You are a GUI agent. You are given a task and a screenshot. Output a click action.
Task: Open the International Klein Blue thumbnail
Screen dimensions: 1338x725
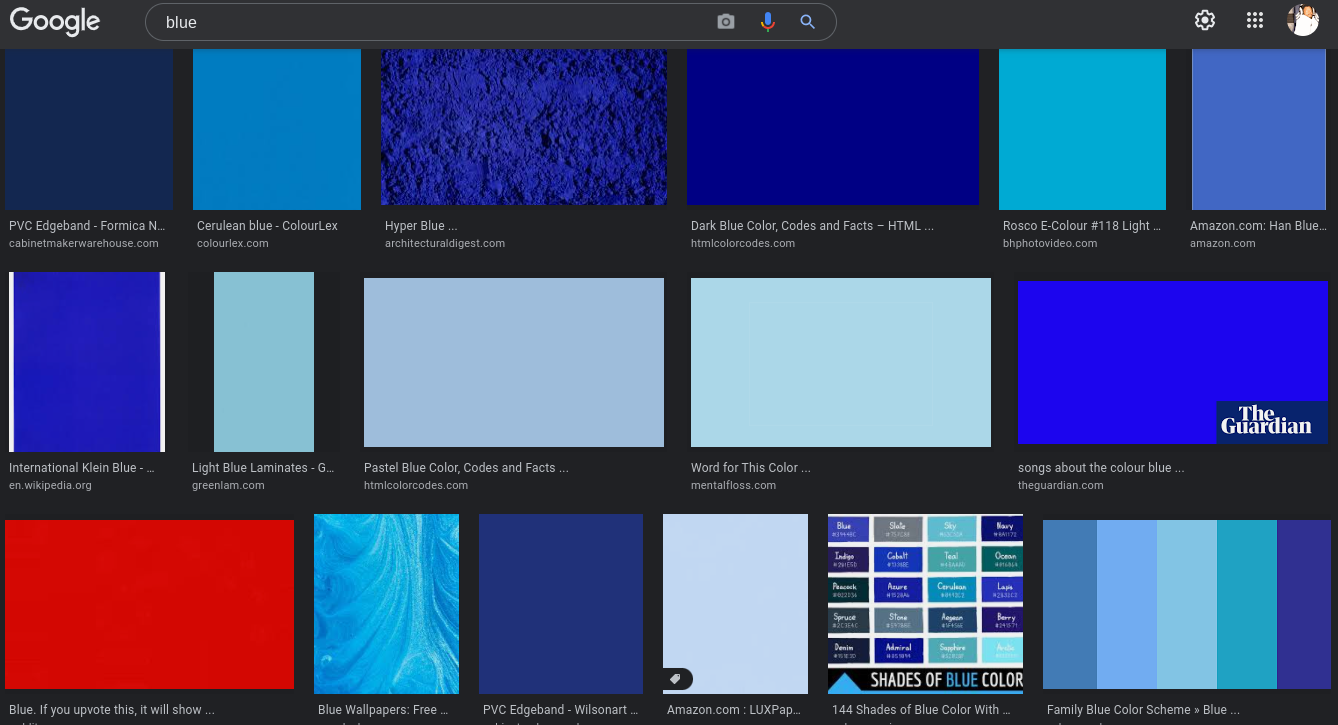(x=86, y=362)
